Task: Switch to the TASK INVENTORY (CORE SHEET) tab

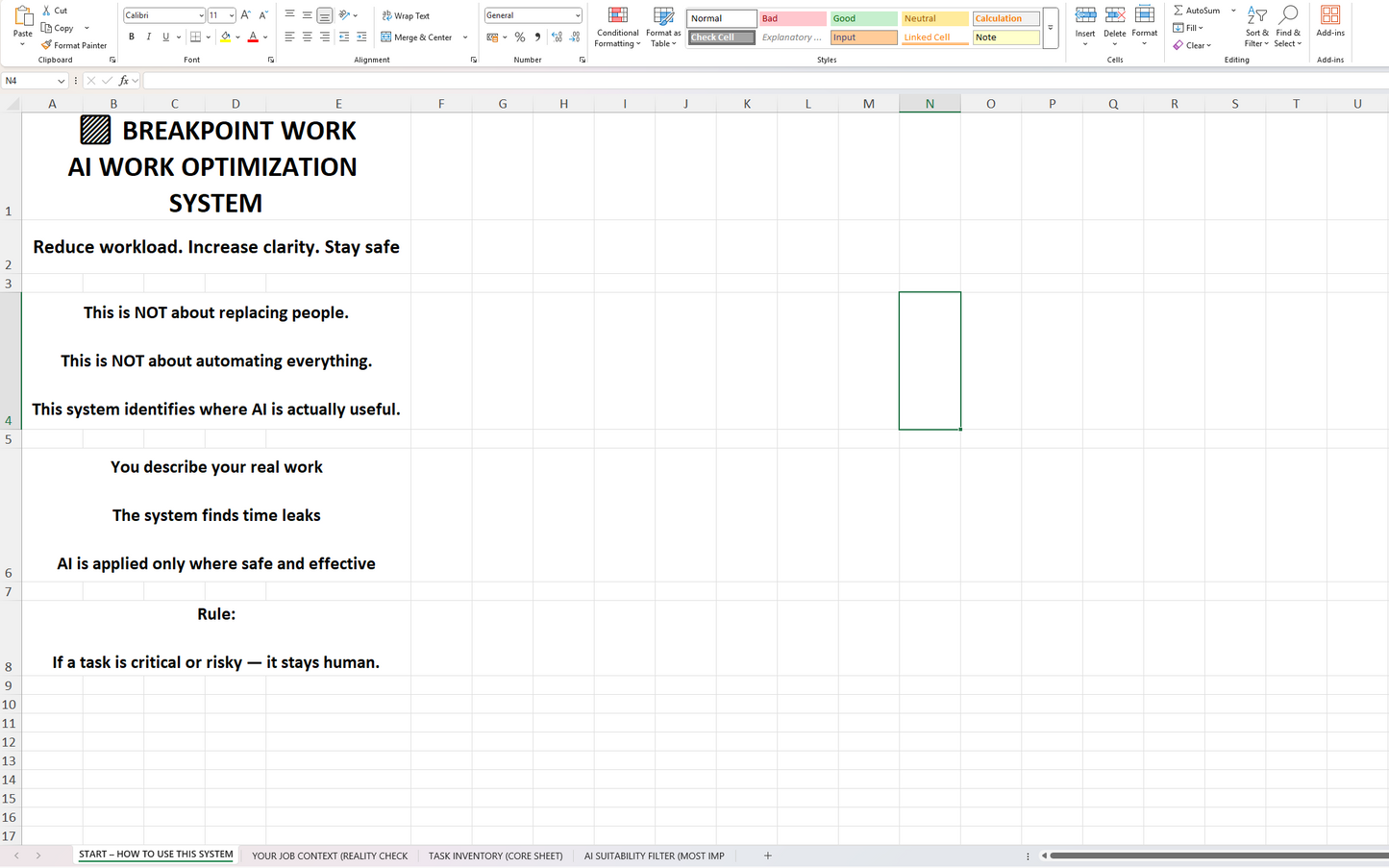Action: [x=495, y=856]
